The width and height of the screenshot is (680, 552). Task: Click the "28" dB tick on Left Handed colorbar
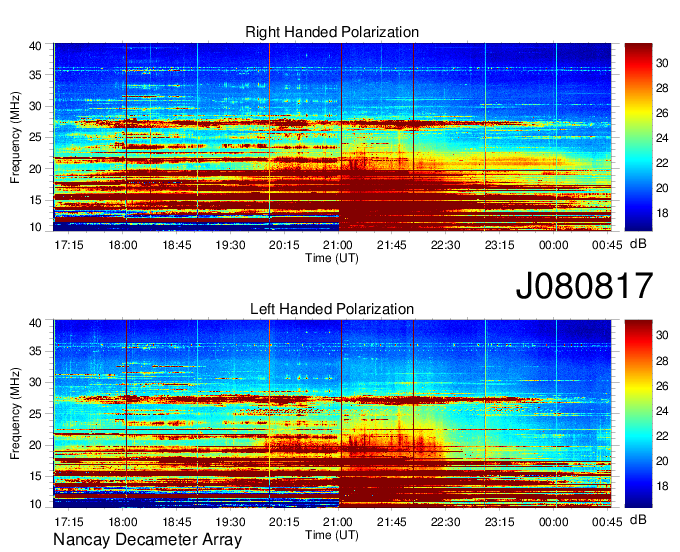coord(662,361)
